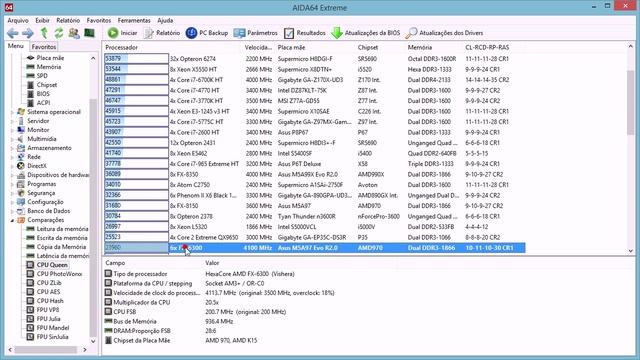The image size is (640, 360).
Task: Sort by Memória column header
Action: click(420, 47)
